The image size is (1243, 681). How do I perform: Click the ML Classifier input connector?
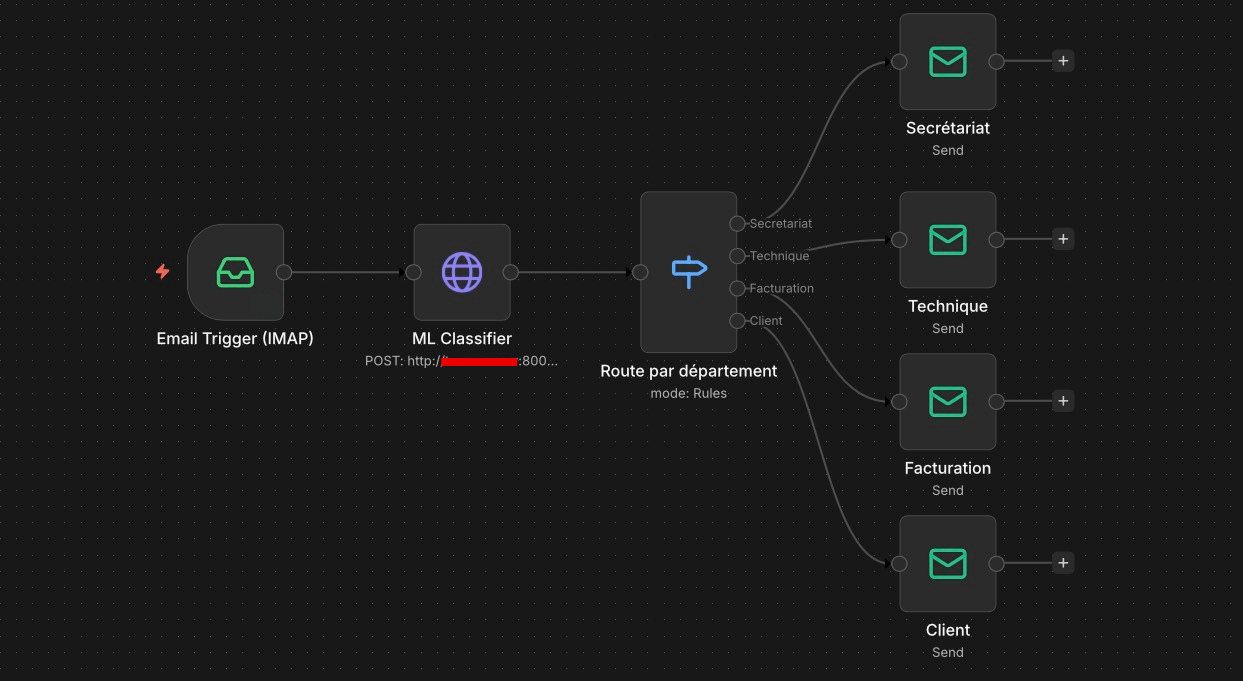pos(414,272)
